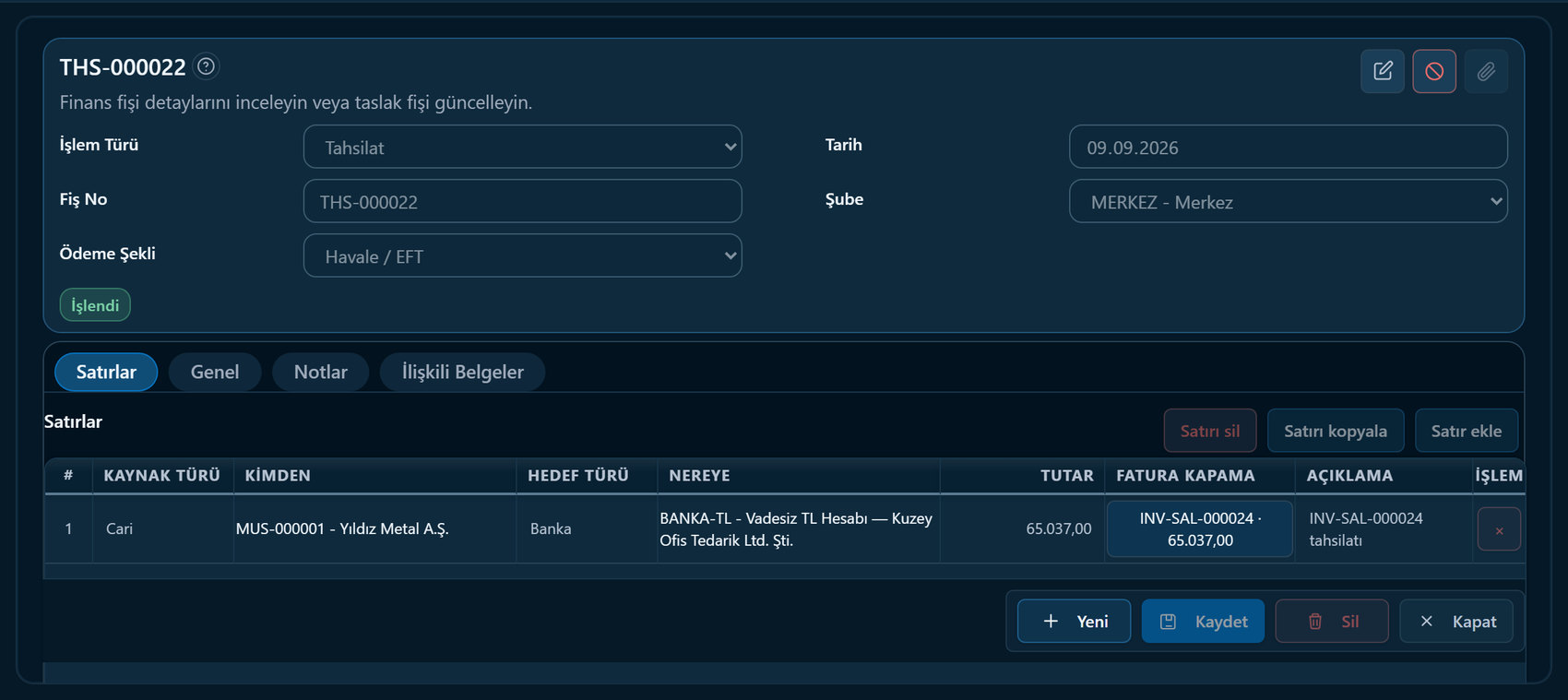This screenshot has height=700, width=1568.
Task: Open the Genel tab
Action: (x=215, y=372)
